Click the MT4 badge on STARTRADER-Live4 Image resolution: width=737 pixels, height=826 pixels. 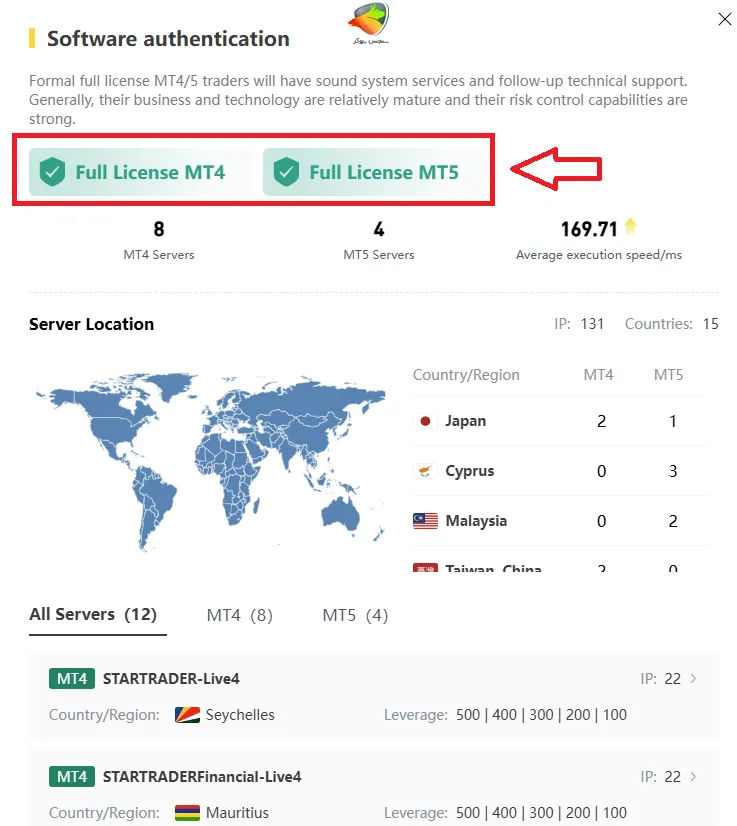pyautogui.click(x=71, y=678)
